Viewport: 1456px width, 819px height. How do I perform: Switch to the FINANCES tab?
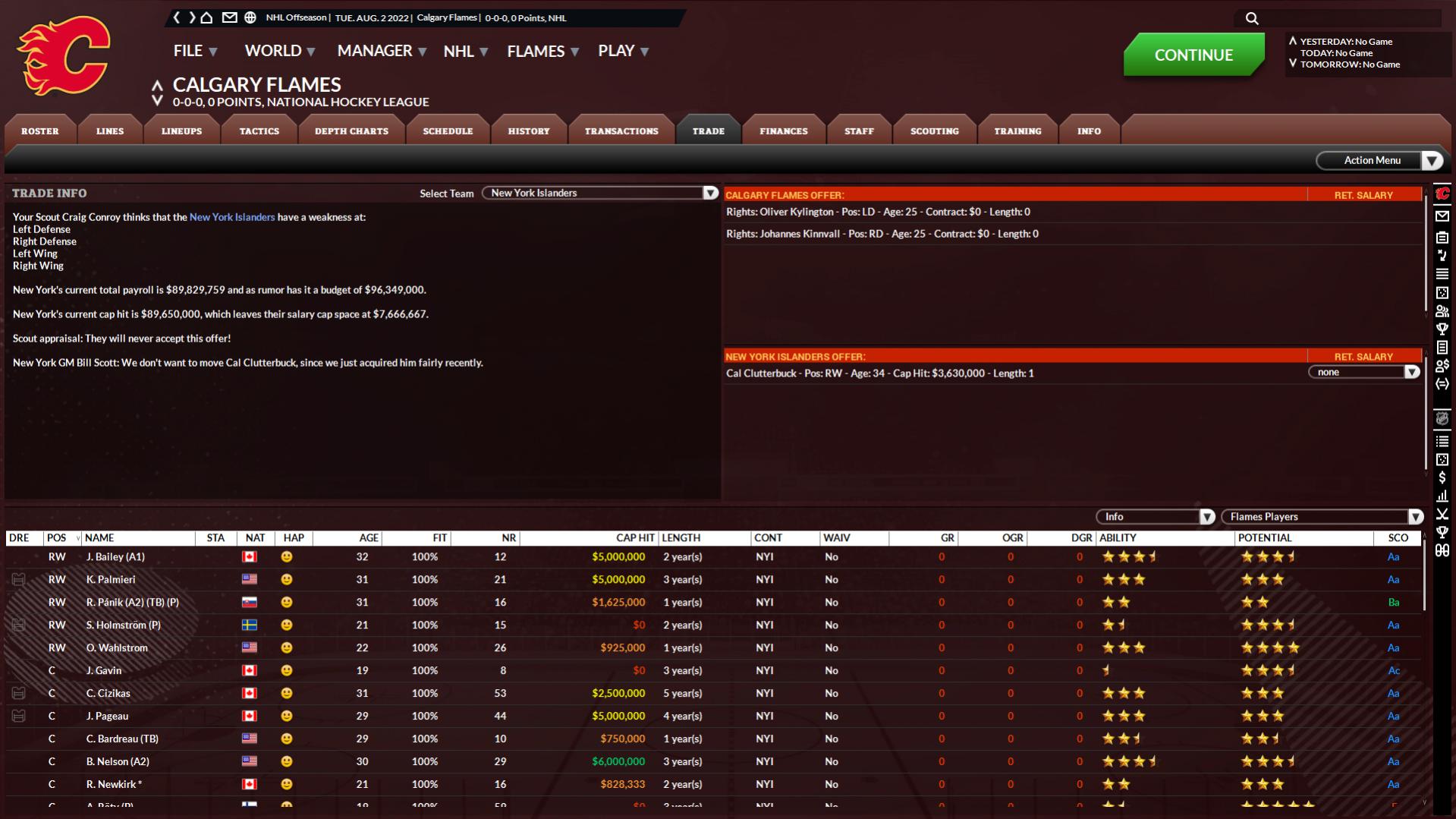pyautogui.click(x=783, y=131)
